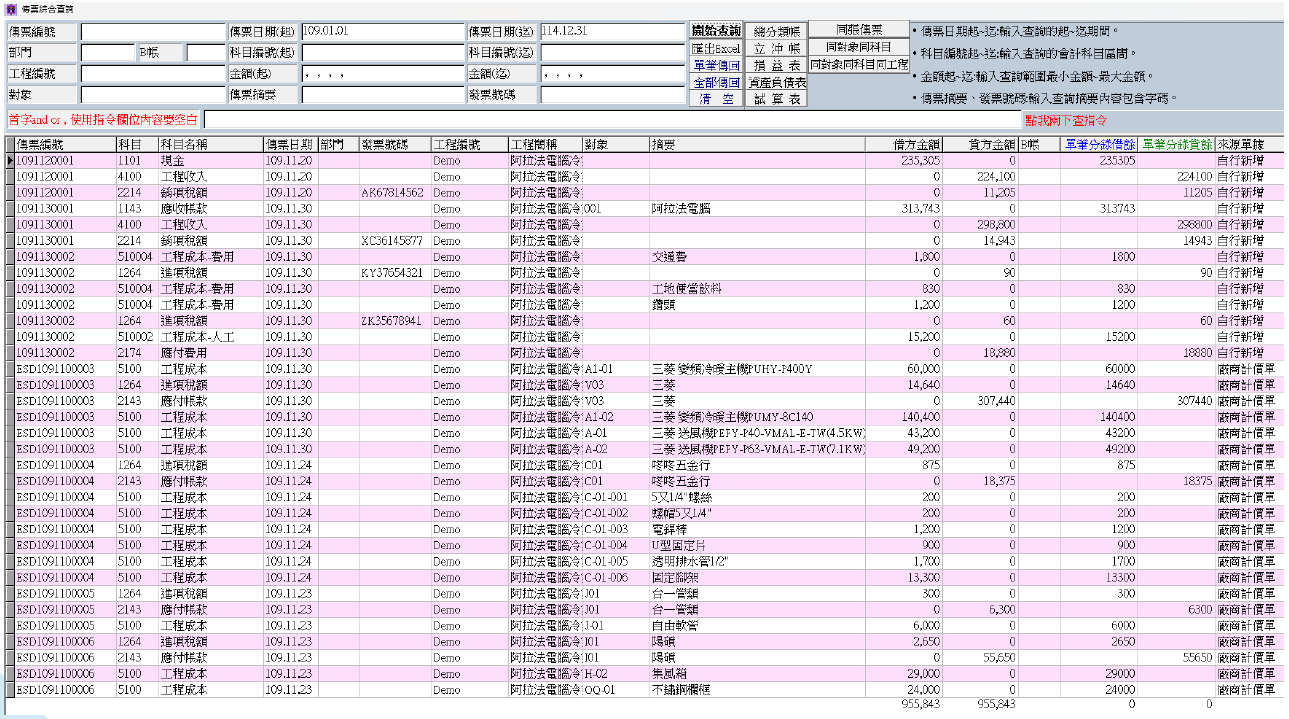Select the 工程成本-人工 account name cell
1289x719 pixels.
pyautogui.click(x=210, y=337)
